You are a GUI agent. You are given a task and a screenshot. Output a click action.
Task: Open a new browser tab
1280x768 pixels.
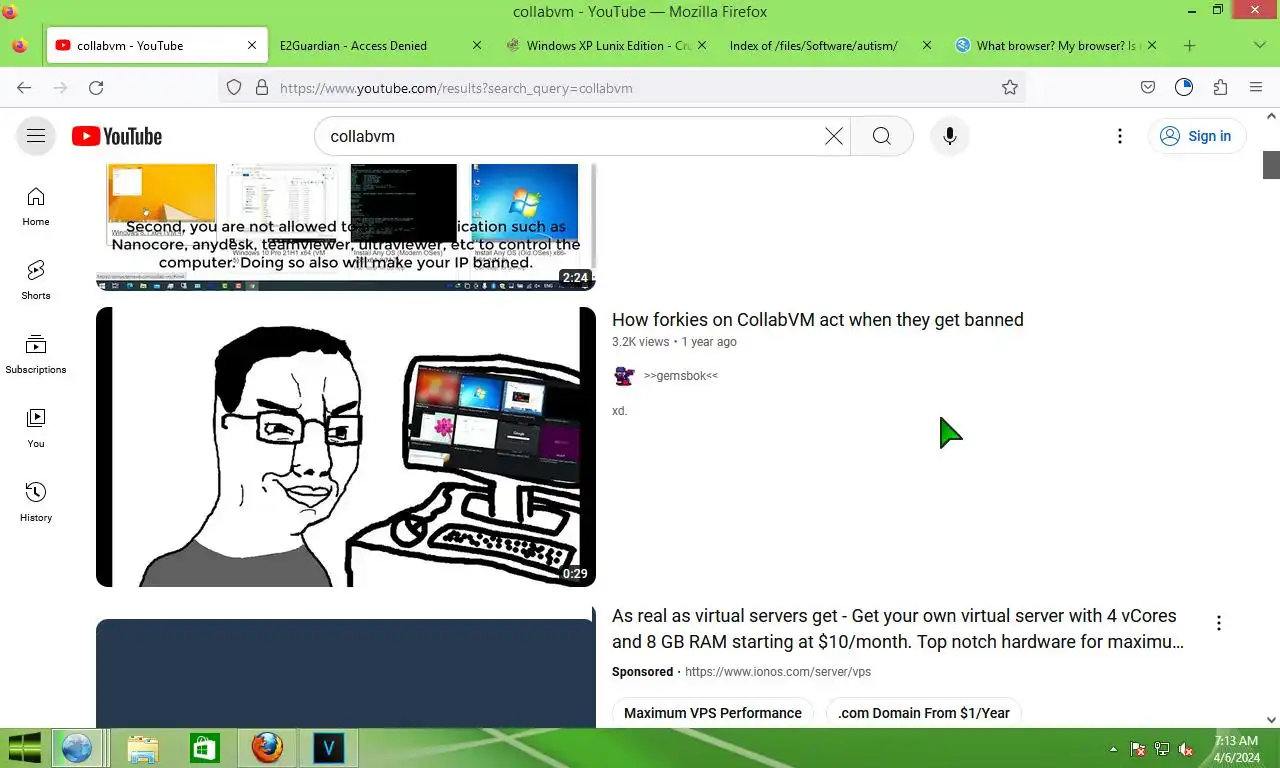(x=1189, y=46)
